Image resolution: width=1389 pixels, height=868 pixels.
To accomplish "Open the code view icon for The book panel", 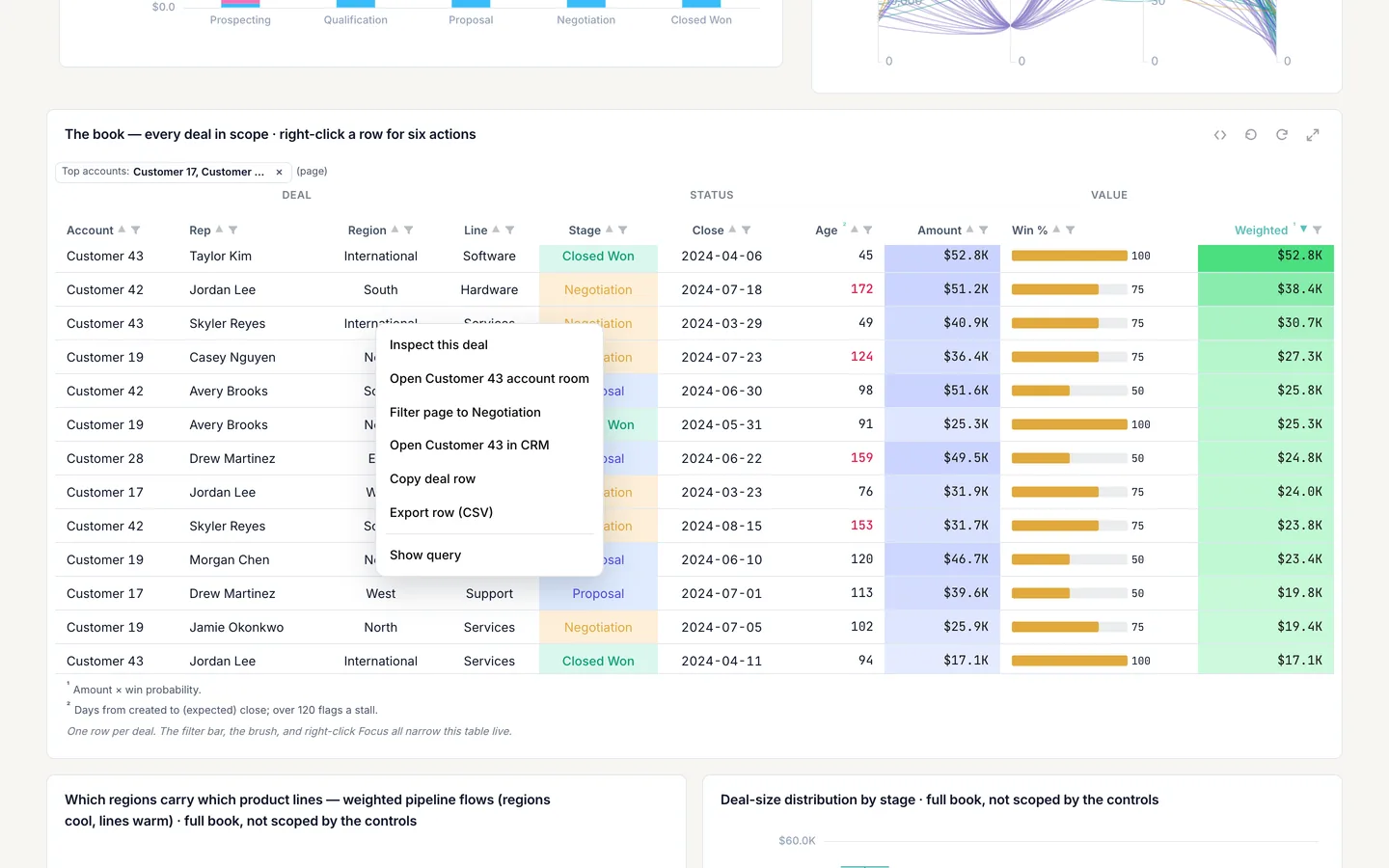I will point(1220,135).
